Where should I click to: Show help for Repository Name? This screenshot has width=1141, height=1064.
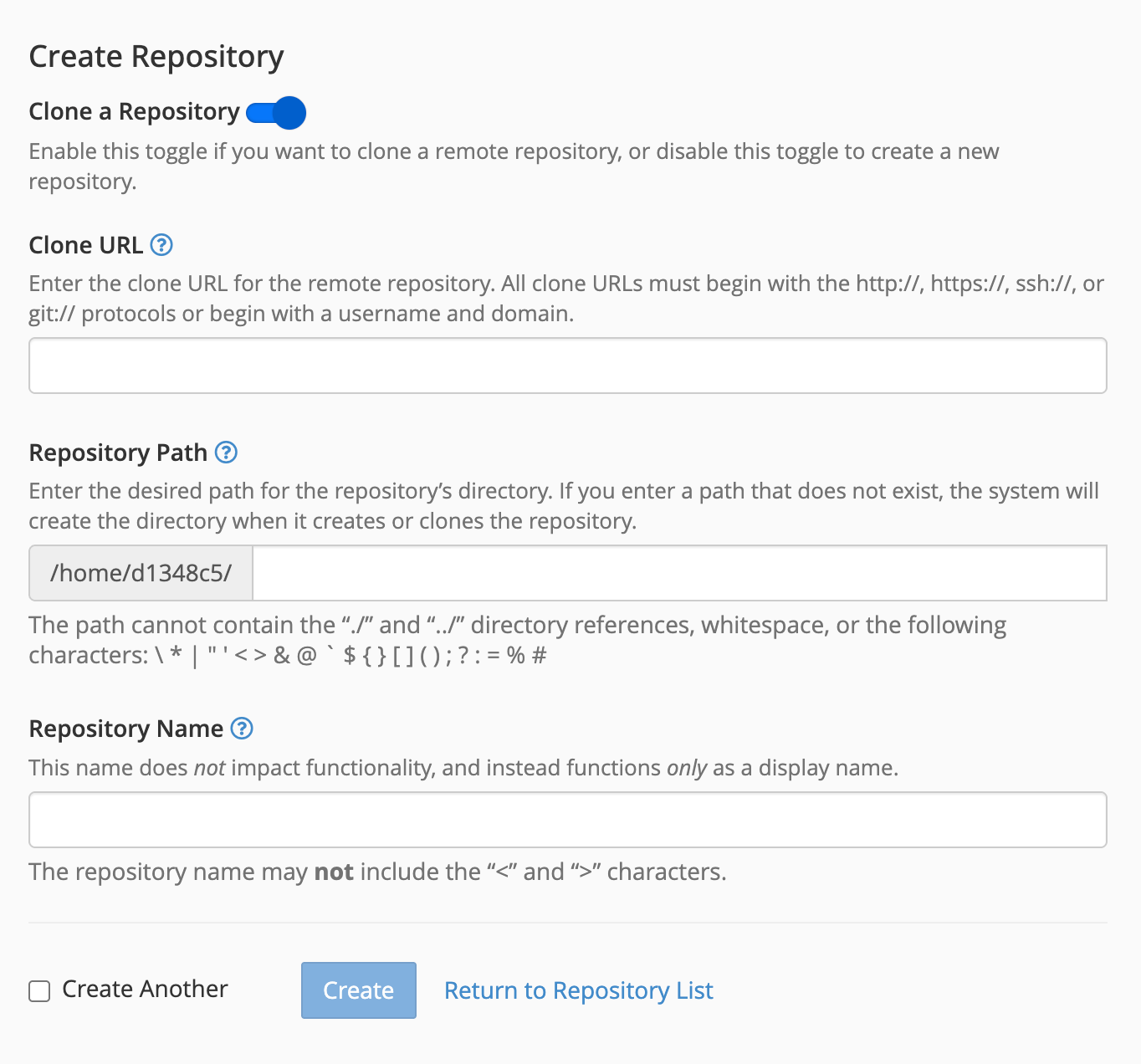click(242, 729)
